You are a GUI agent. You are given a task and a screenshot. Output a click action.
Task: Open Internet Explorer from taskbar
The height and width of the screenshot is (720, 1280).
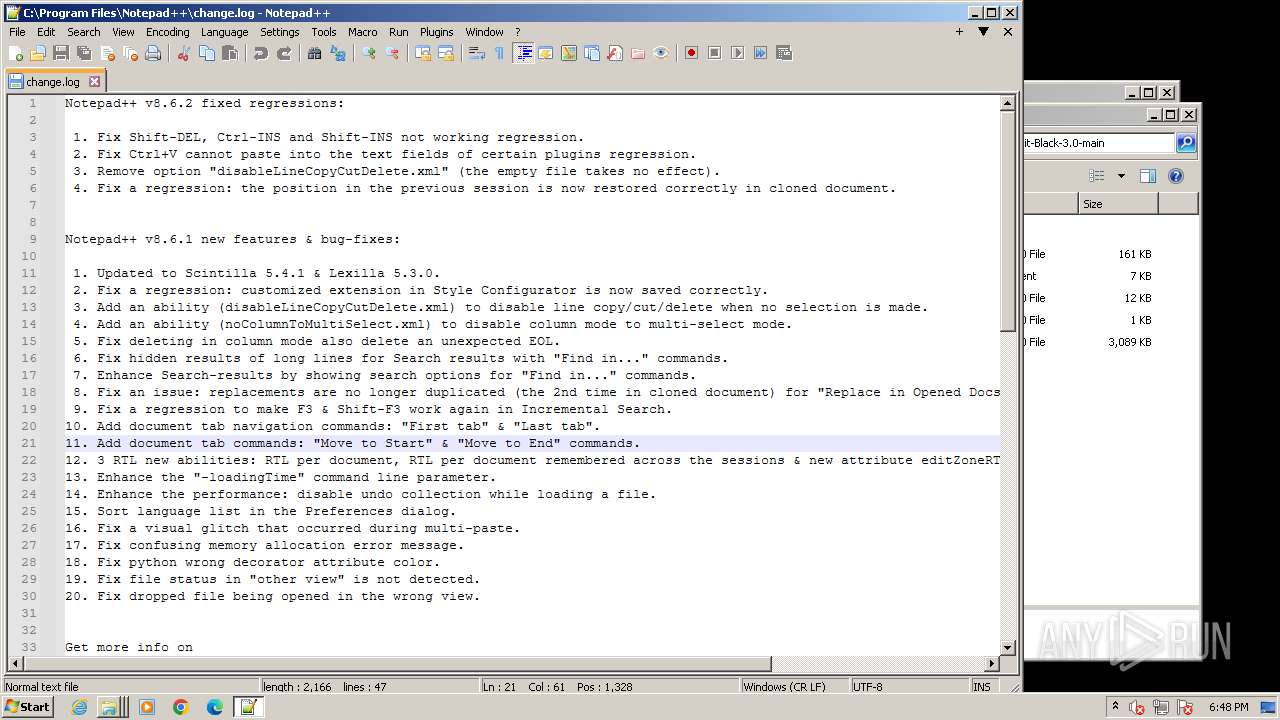[80, 707]
